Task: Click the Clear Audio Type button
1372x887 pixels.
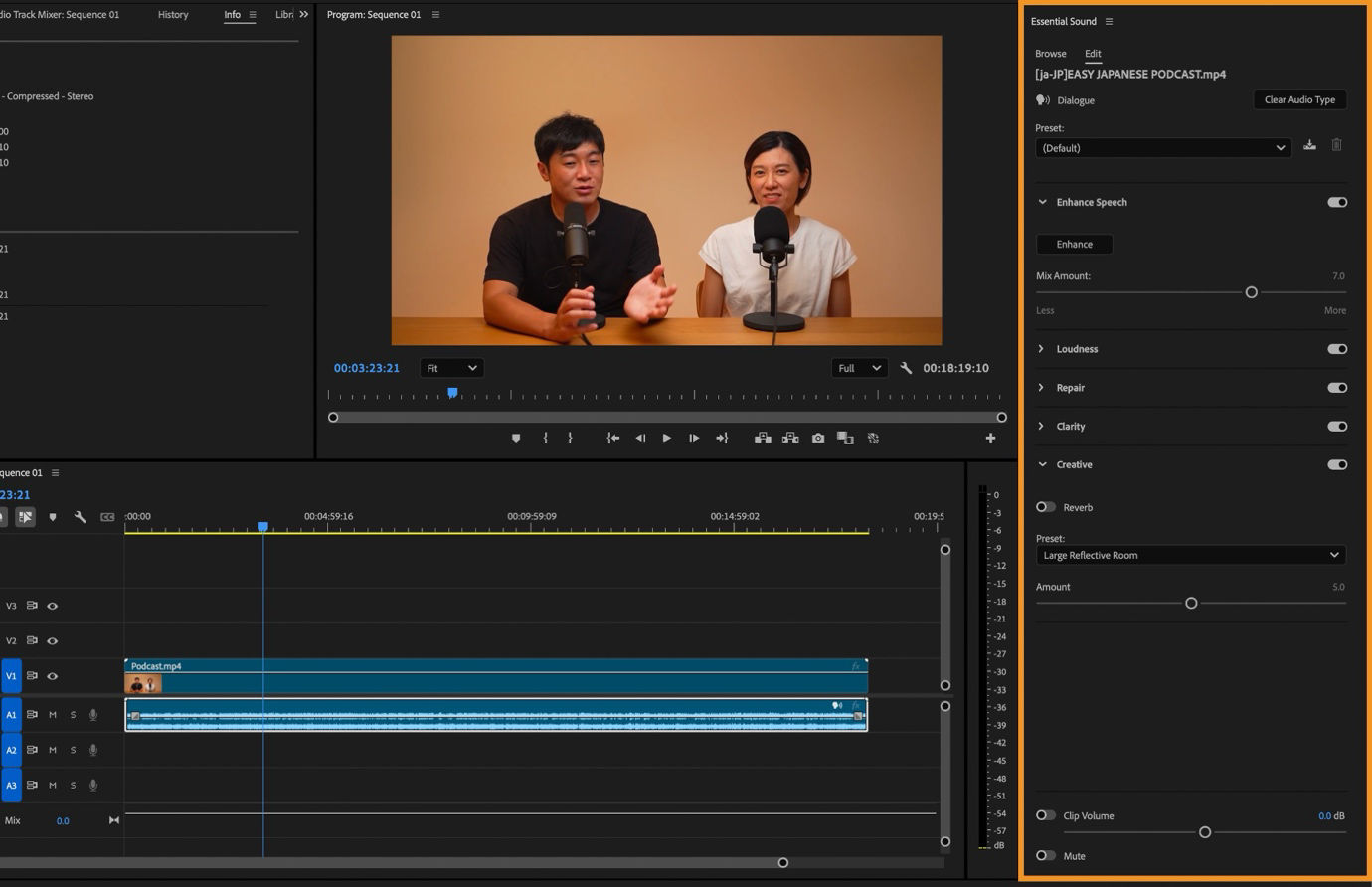Action: tap(1299, 99)
